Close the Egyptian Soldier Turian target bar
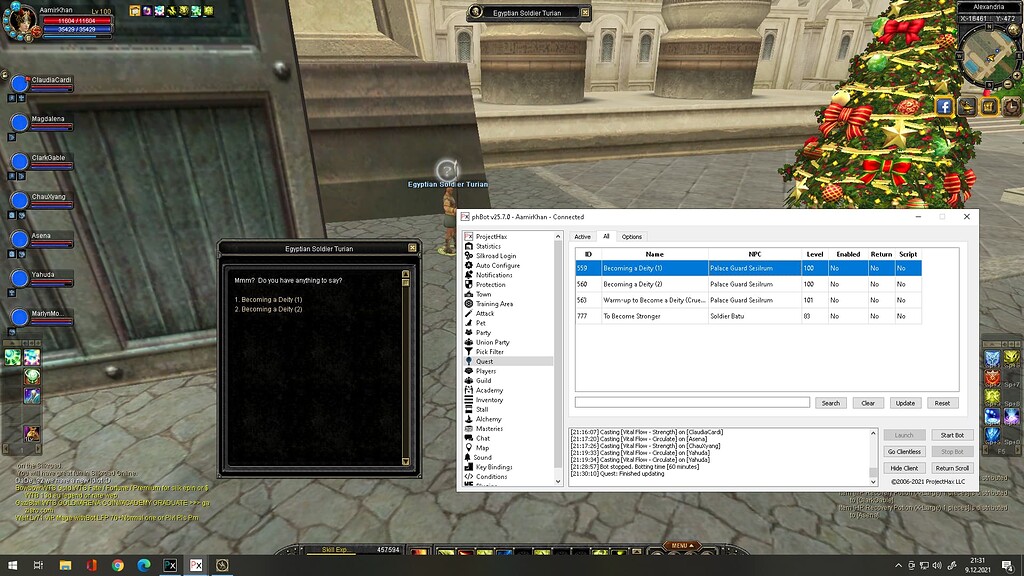1024x576 pixels. (x=584, y=12)
